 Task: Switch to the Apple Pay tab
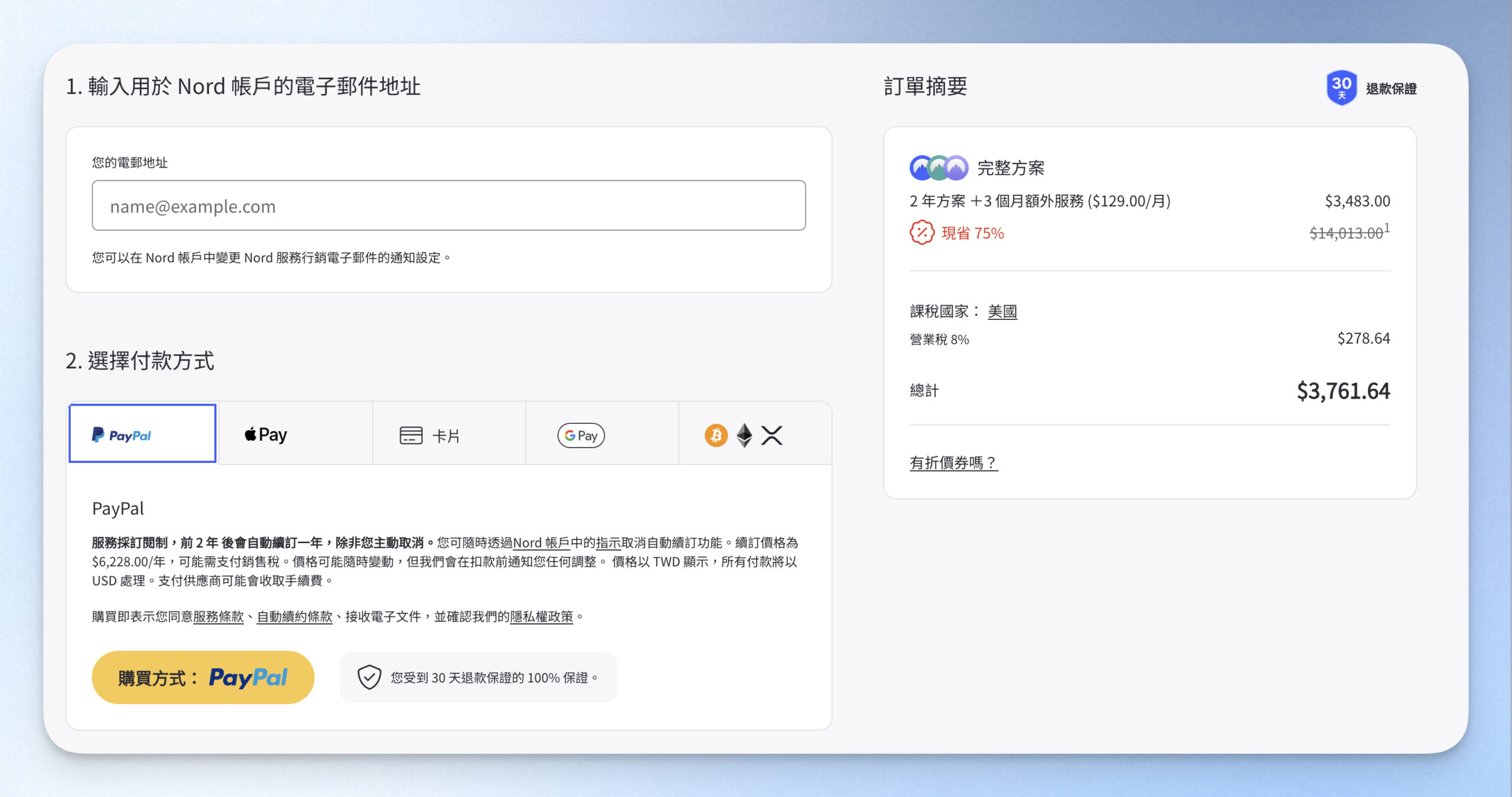[x=296, y=434]
